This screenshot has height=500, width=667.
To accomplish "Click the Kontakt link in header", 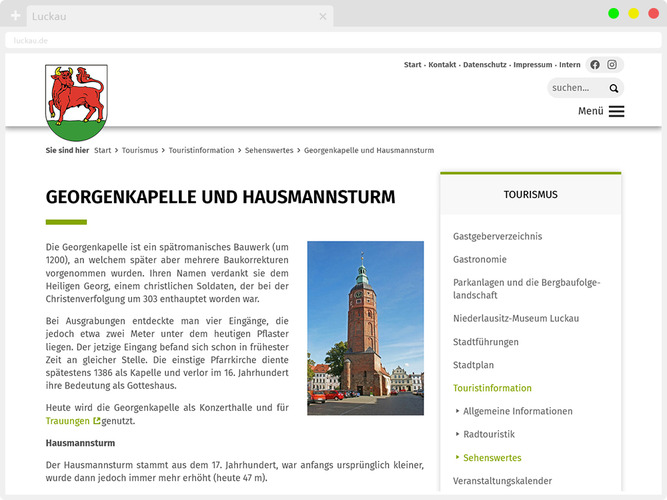I will [x=442, y=65].
